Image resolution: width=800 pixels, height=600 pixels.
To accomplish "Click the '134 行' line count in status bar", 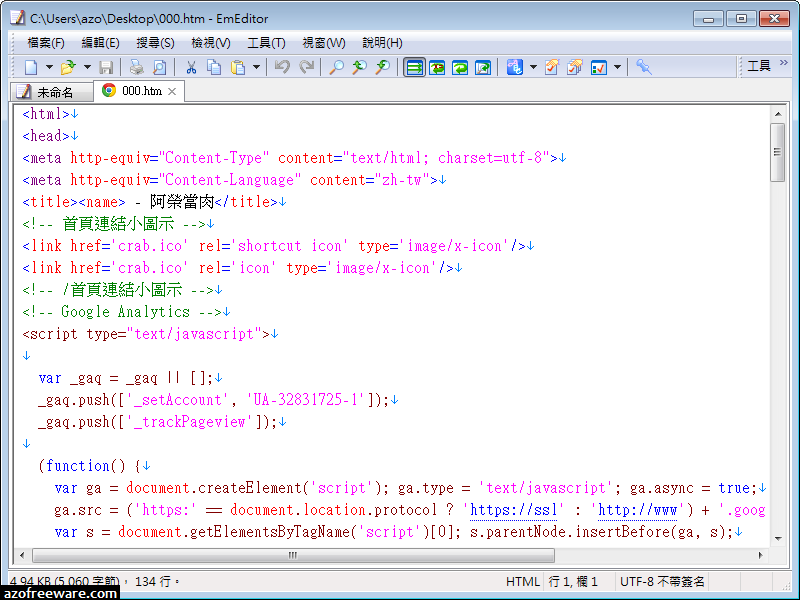I will tap(153, 581).
